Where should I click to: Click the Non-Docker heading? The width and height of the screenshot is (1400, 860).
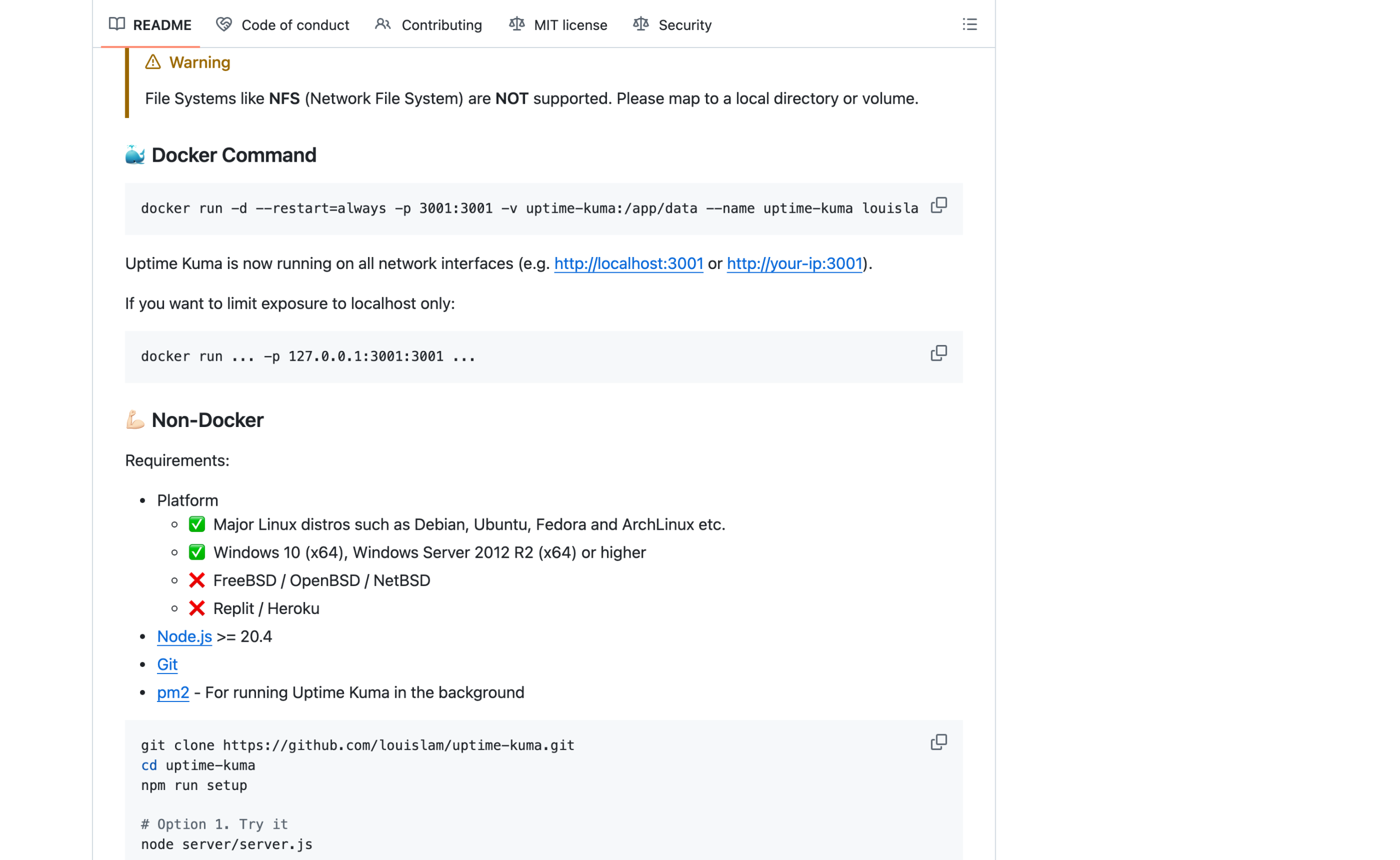(208, 420)
